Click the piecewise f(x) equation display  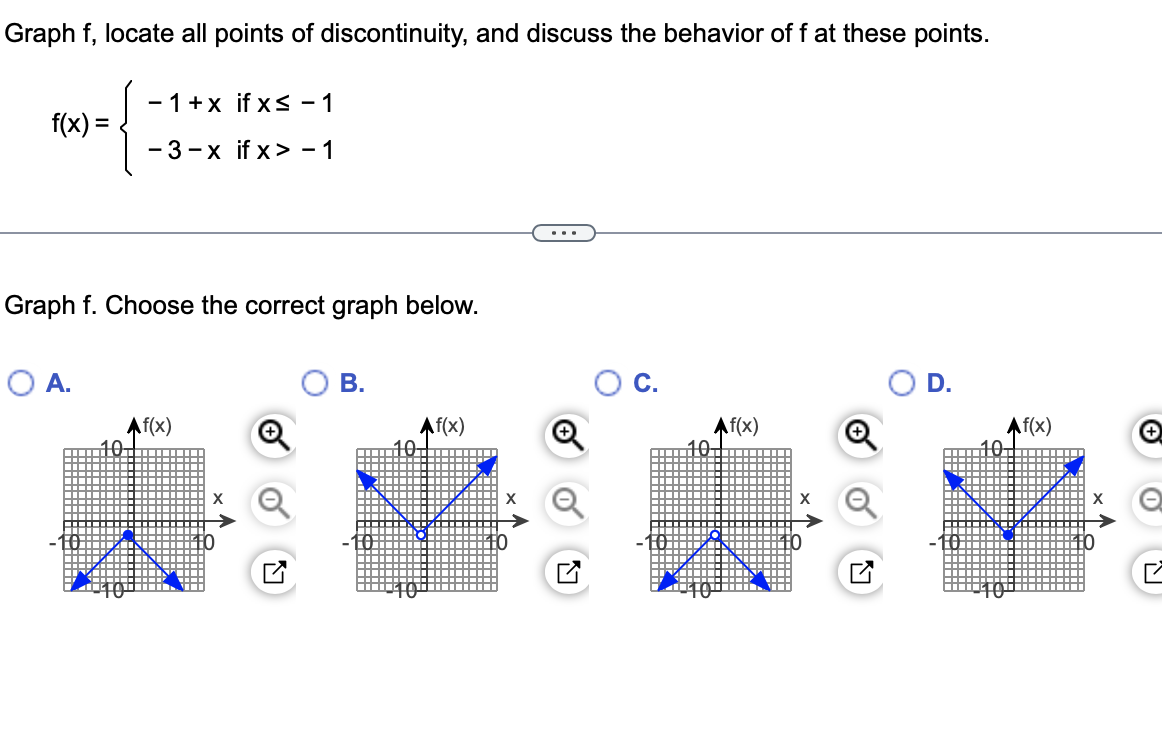(x=190, y=124)
